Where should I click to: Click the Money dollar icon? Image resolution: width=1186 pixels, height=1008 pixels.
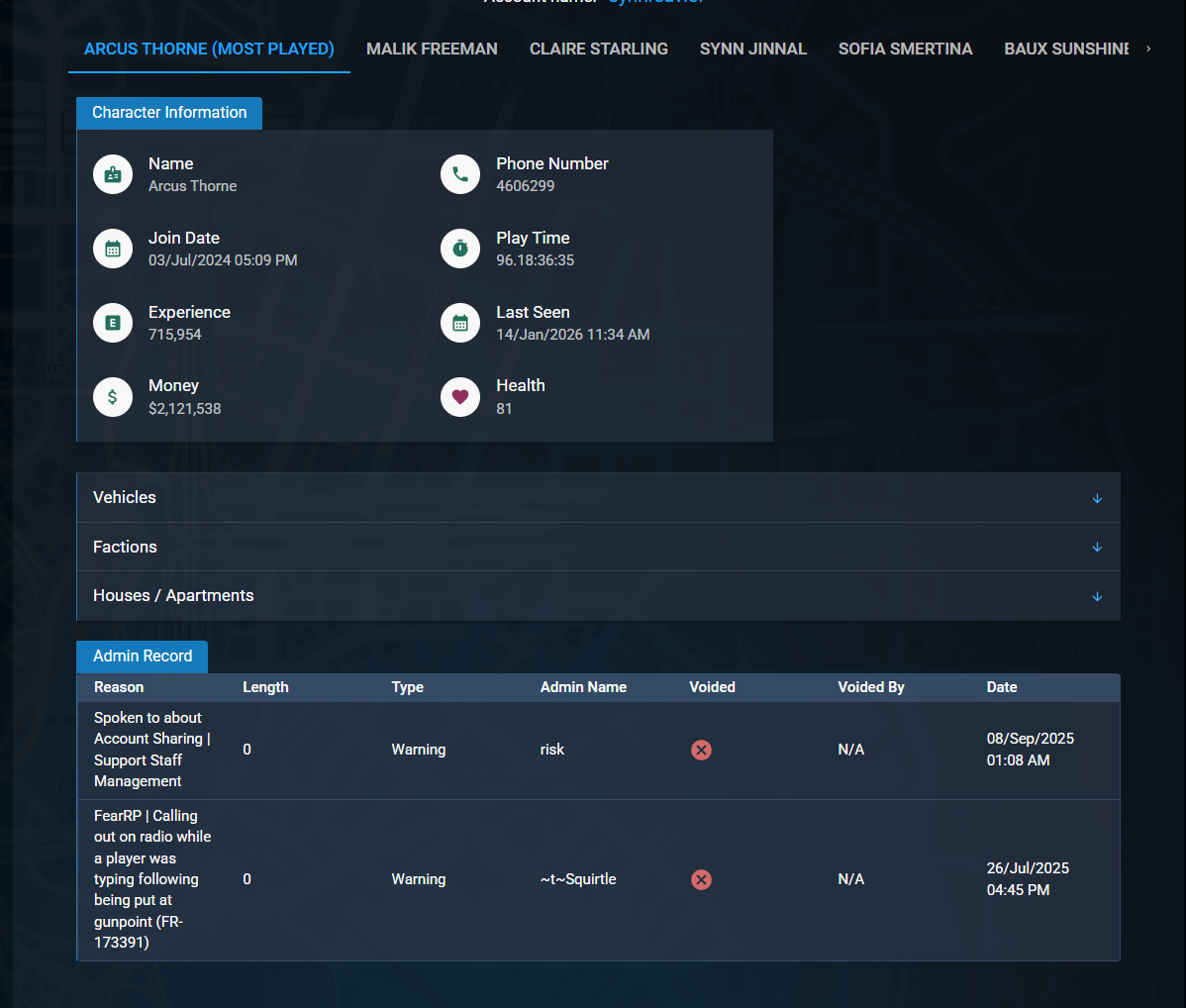click(x=113, y=397)
